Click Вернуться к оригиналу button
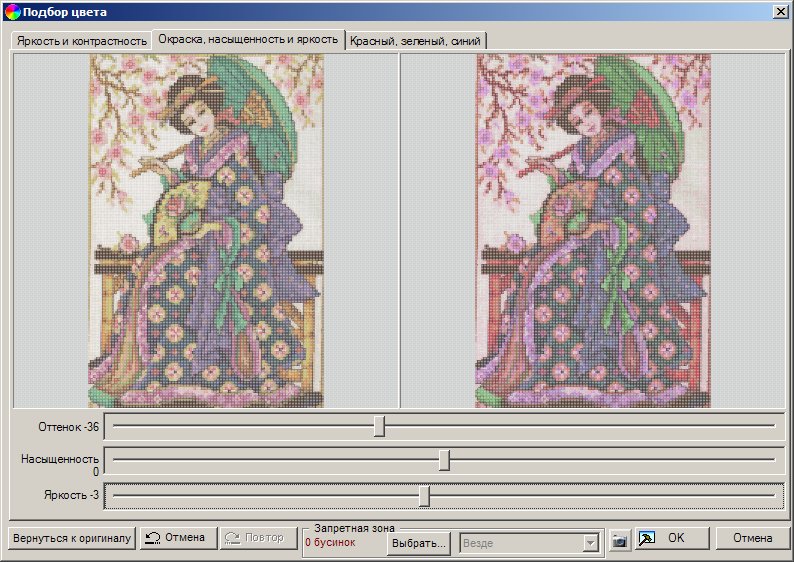 (x=72, y=538)
